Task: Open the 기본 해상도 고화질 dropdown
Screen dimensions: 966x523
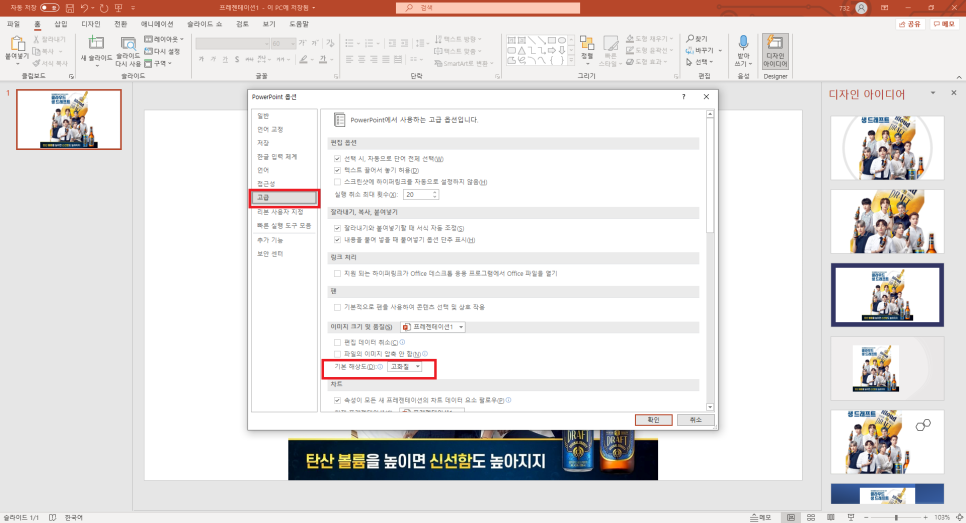Action: pyautogui.click(x=405, y=367)
